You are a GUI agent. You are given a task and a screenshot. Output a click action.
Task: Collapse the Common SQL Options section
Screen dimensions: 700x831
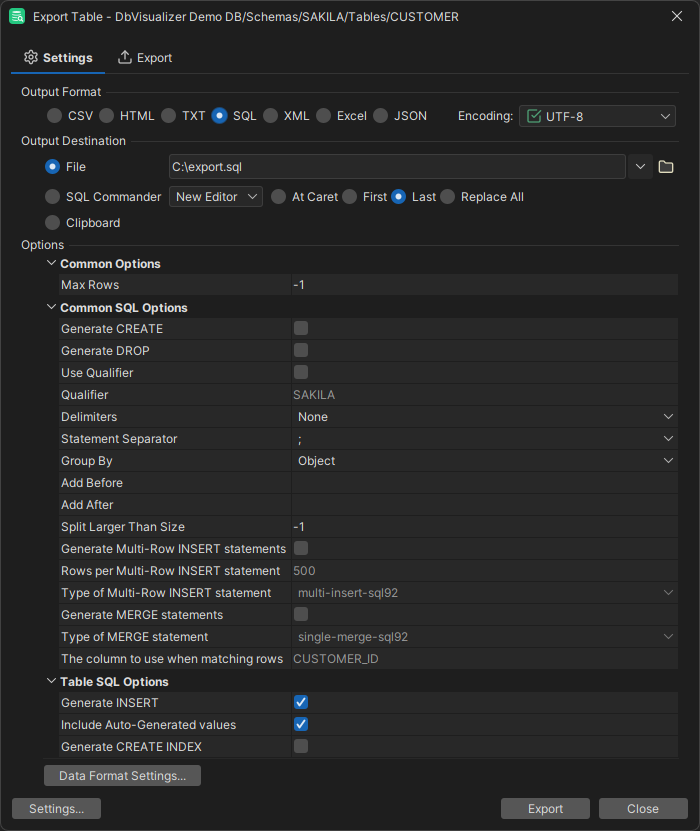point(51,306)
